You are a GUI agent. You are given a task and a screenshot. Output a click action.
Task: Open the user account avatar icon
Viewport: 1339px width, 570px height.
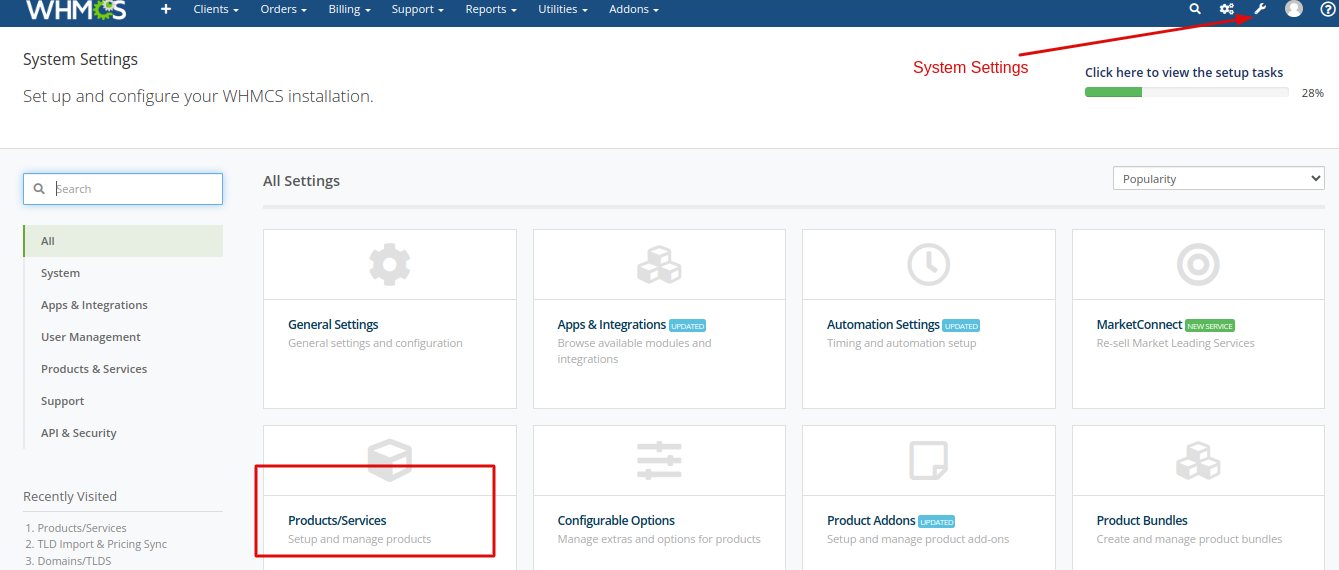click(x=1294, y=9)
